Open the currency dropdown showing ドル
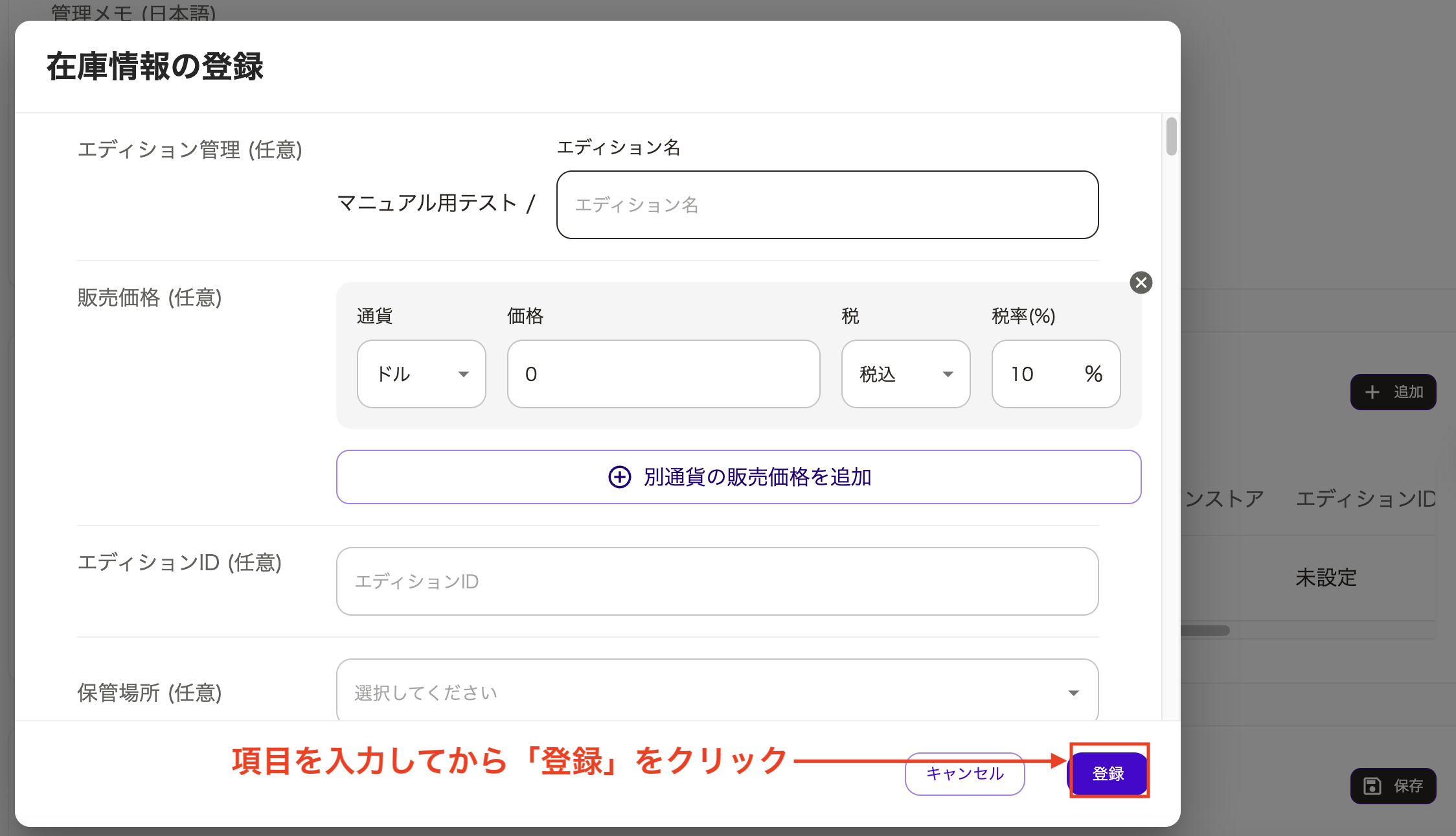This screenshot has width=1456, height=836. pyautogui.click(x=421, y=374)
